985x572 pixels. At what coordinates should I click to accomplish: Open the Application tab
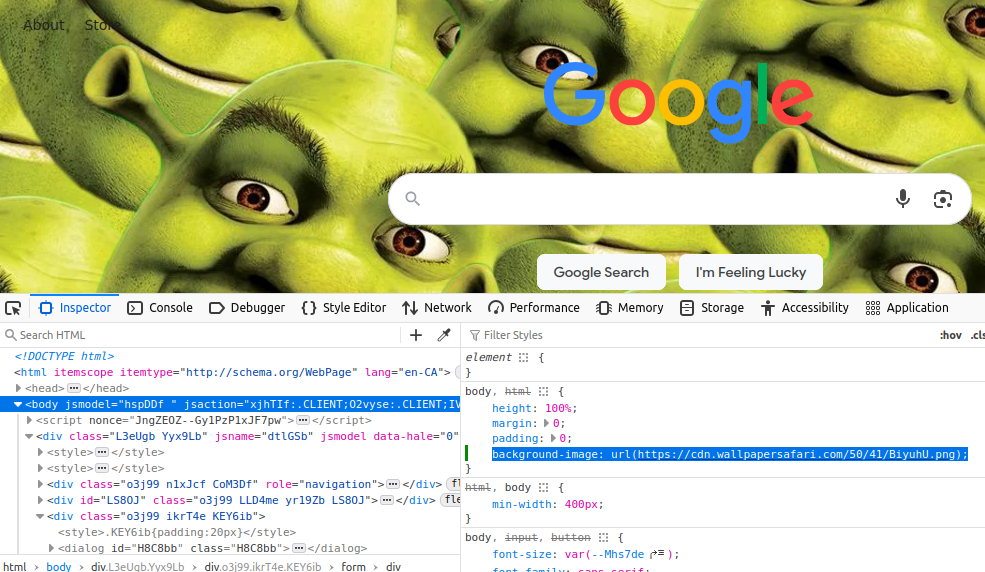tap(907, 308)
